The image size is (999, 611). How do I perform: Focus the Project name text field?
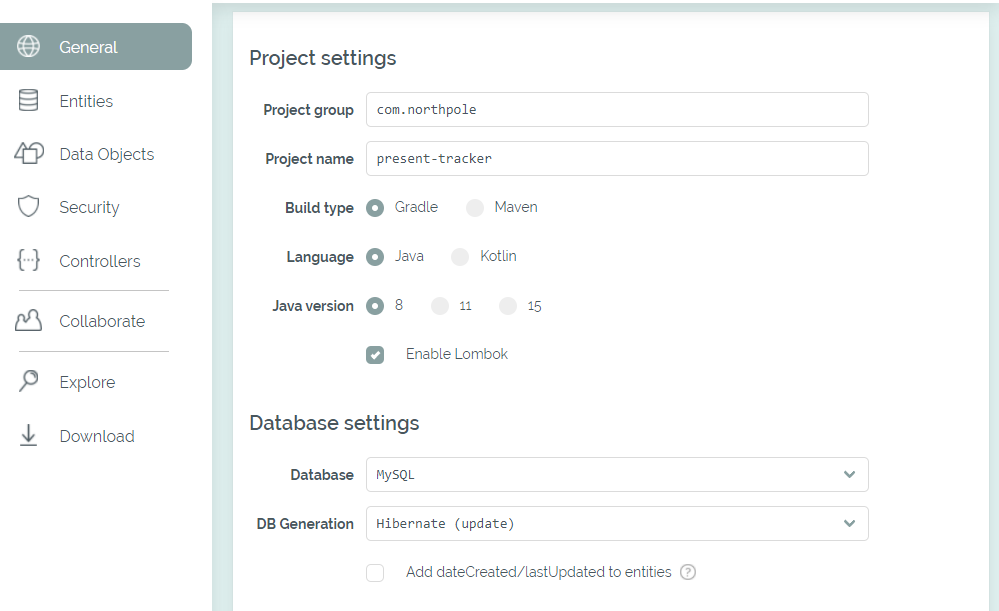tap(616, 159)
